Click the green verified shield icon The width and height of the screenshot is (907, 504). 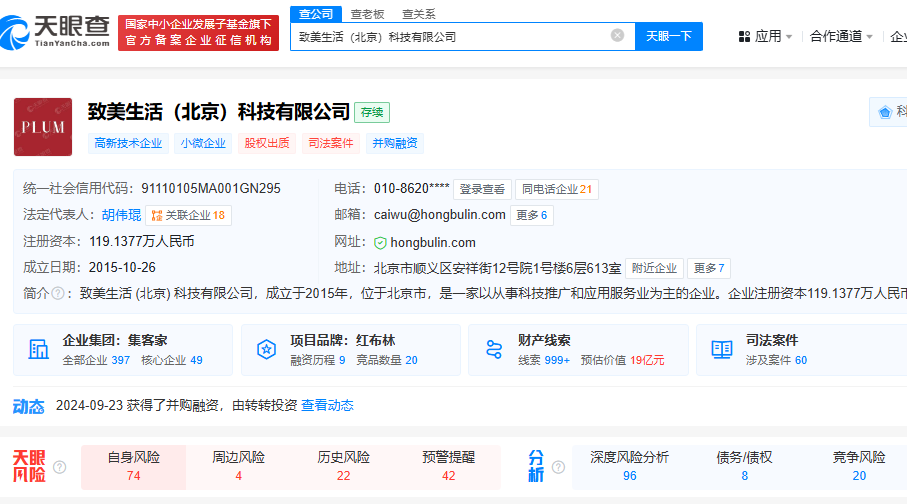(x=380, y=243)
